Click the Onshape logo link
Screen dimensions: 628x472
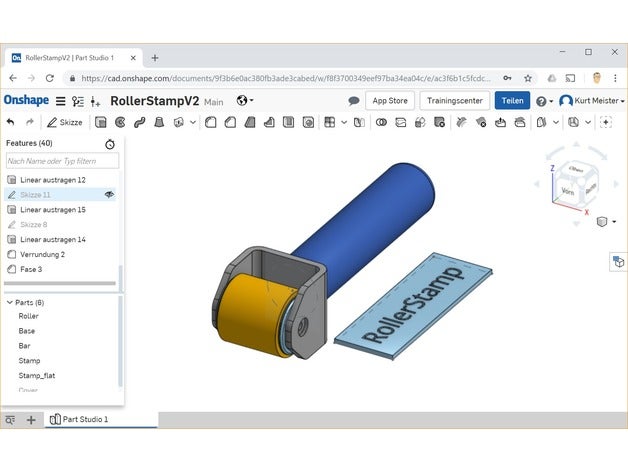point(26,100)
